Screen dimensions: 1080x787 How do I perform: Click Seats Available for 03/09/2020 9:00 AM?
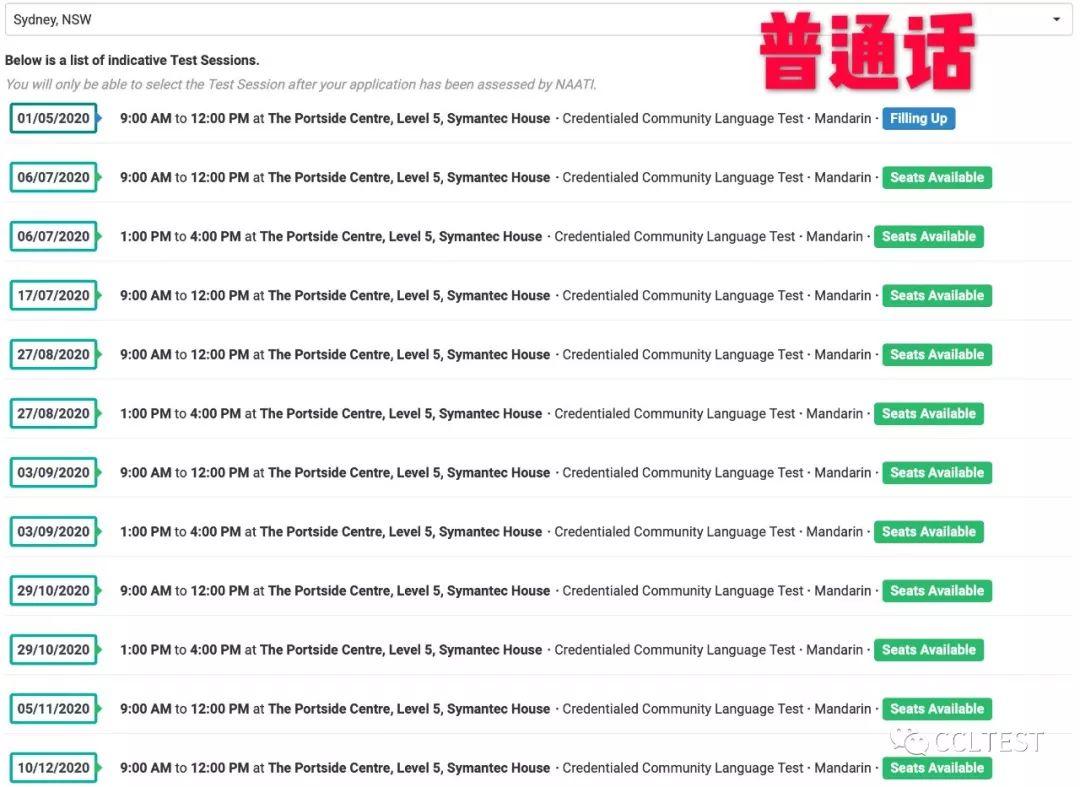click(x=937, y=473)
